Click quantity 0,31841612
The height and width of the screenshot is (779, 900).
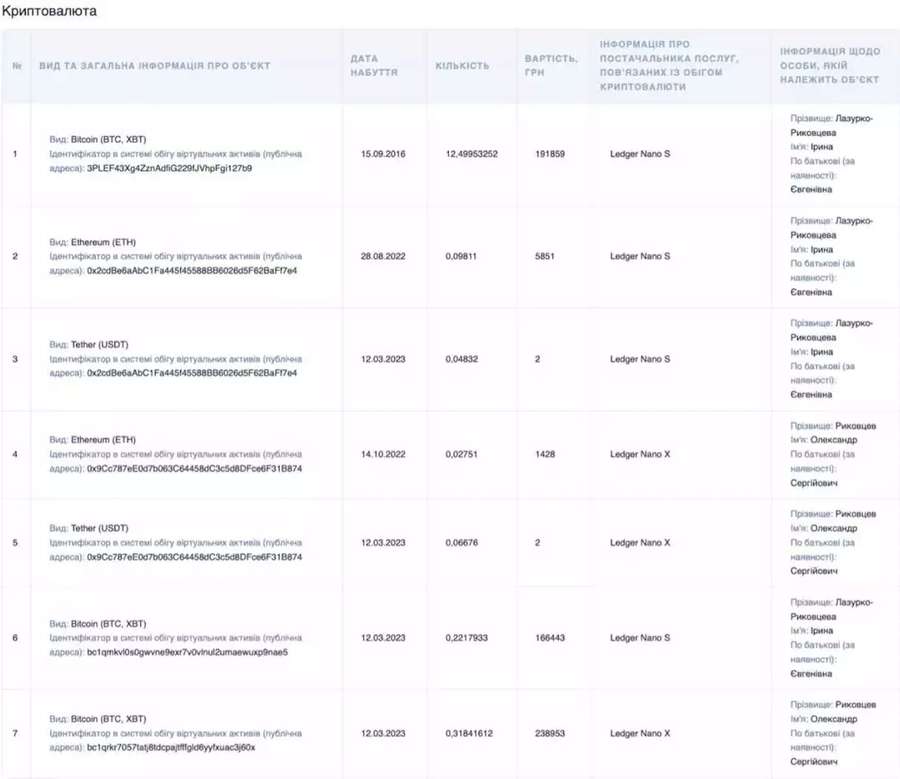pos(469,733)
